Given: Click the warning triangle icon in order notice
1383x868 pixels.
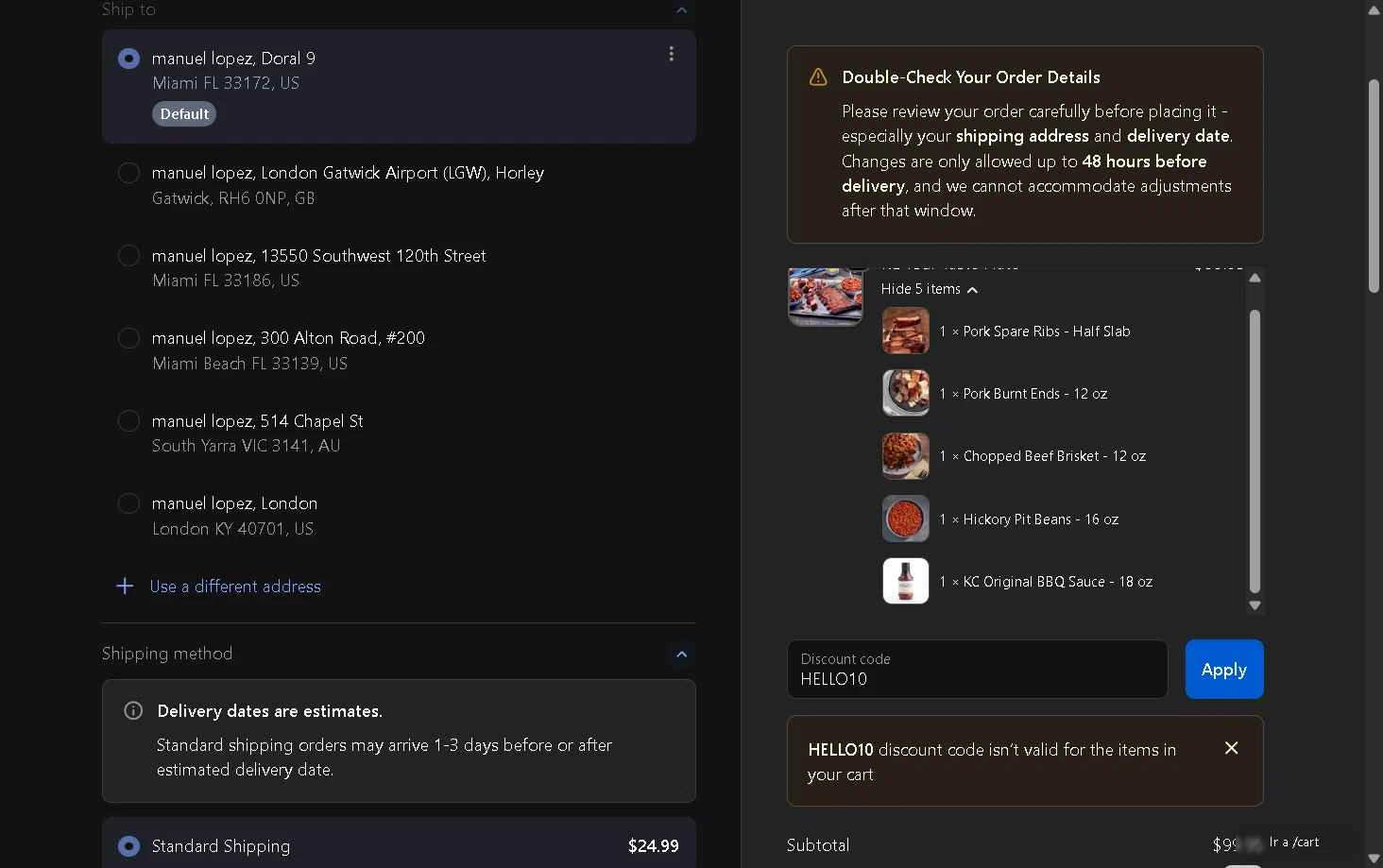Looking at the screenshot, I should [x=818, y=77].
